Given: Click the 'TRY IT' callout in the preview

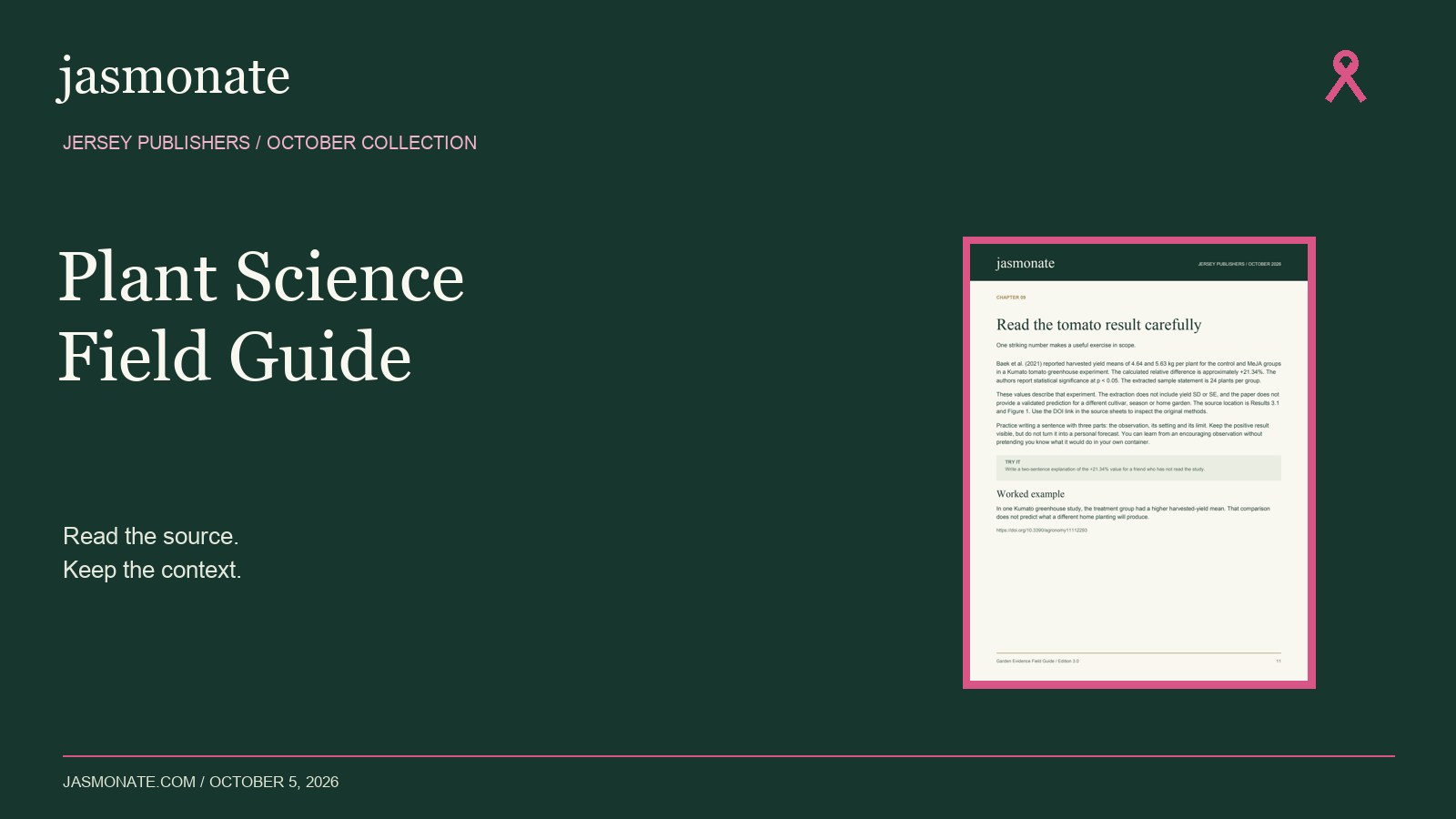Looking at the screenshot, I should coord(1138,467).
